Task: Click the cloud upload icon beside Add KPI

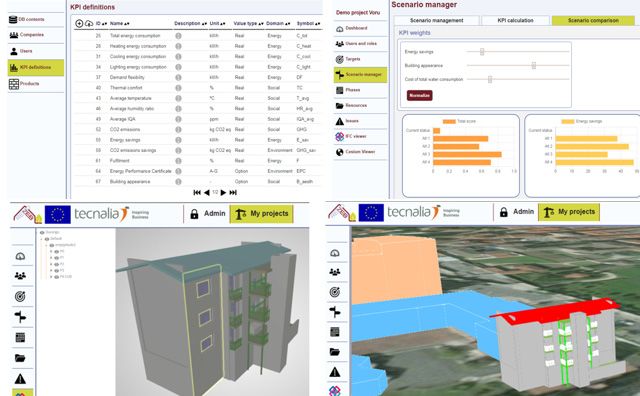Action: click(x=89, y=24)
